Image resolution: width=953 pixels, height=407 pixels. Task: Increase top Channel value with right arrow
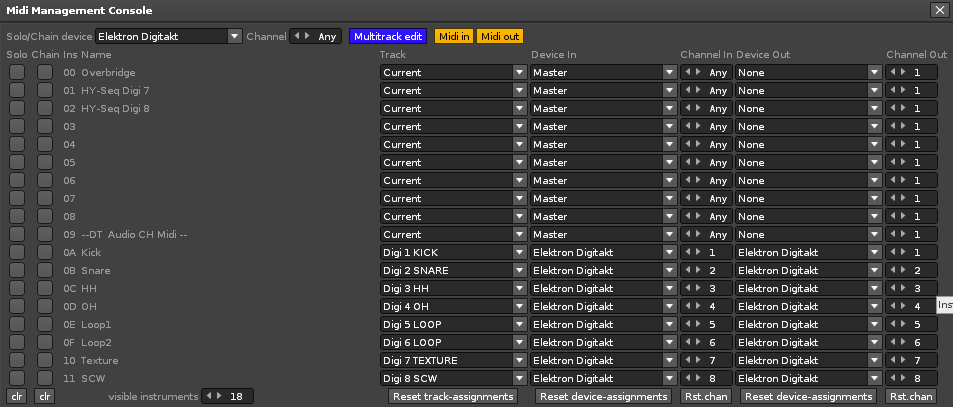pos(306,36)
